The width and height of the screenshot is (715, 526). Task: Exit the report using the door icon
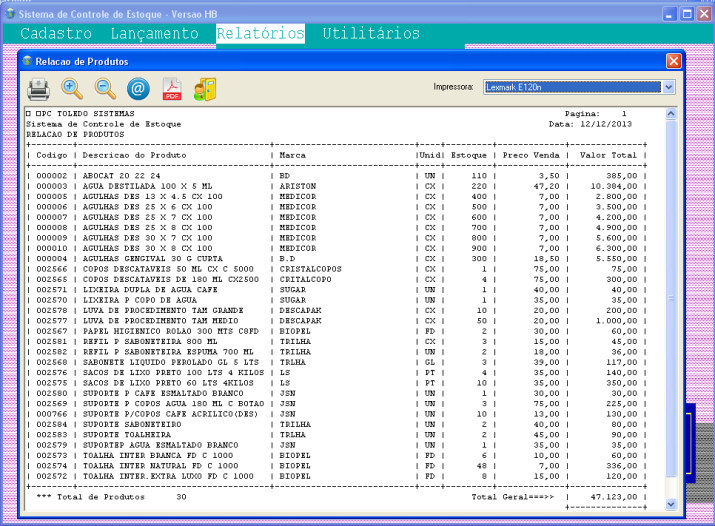[204, 89]
